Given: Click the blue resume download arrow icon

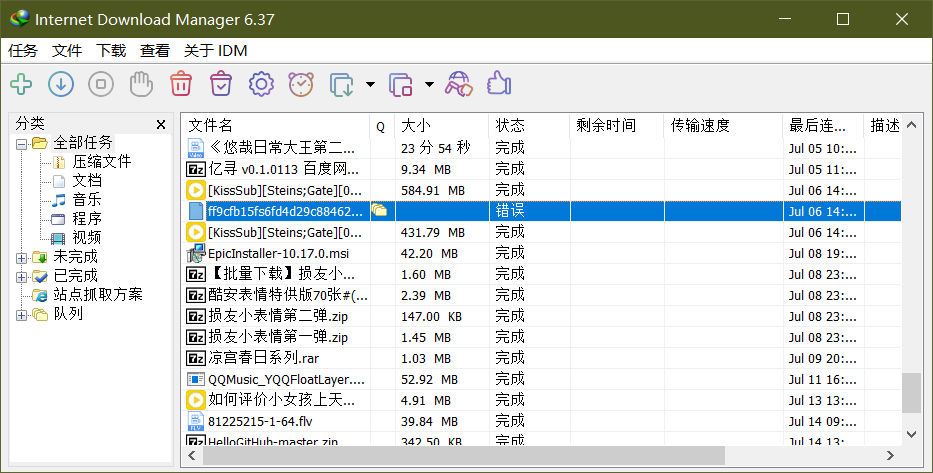Looking at the screenshot, I should click(61, 84).
